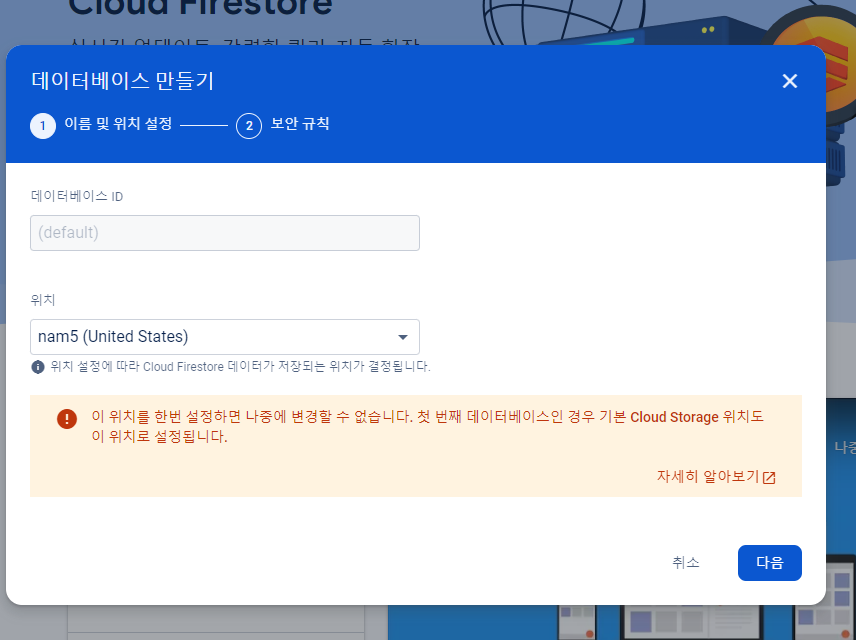The image size is (856, 640).
Task: Close the 데이터베이스 만들기 dialog with X
Action: [x=789, y=81]
